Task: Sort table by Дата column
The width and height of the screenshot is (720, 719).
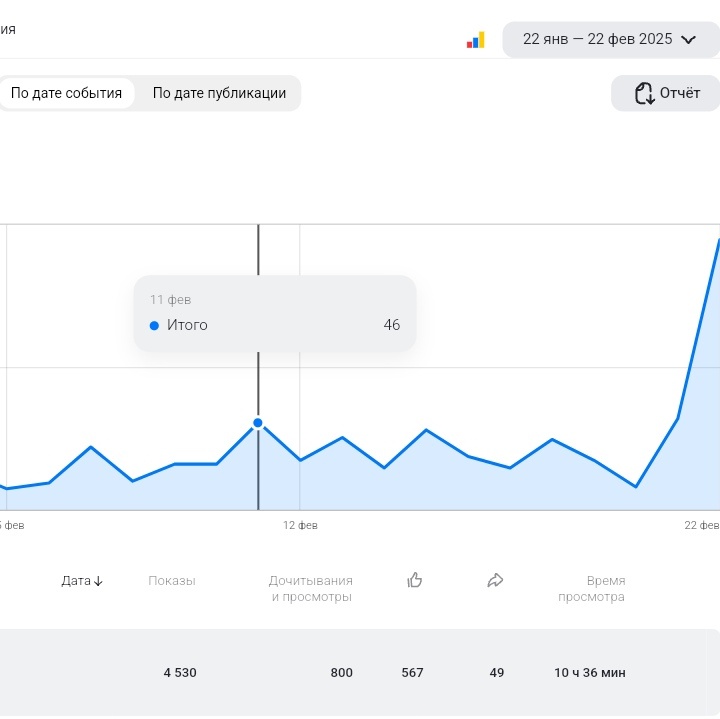Action: point(82,581)
